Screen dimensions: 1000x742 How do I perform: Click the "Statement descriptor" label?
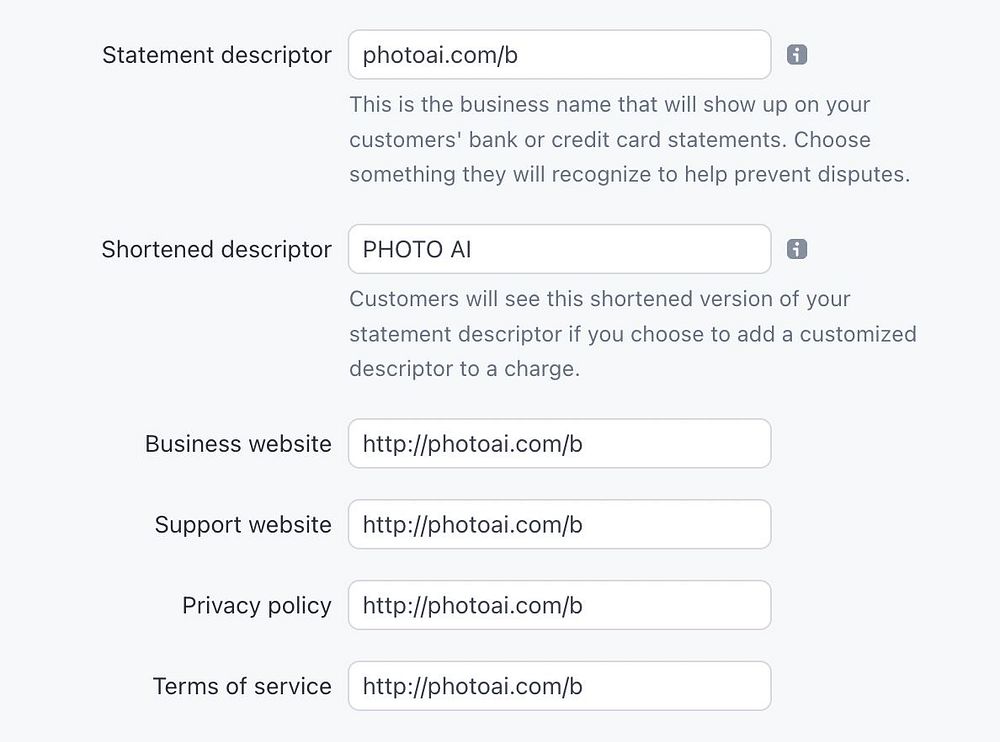(x=217, y=55)
